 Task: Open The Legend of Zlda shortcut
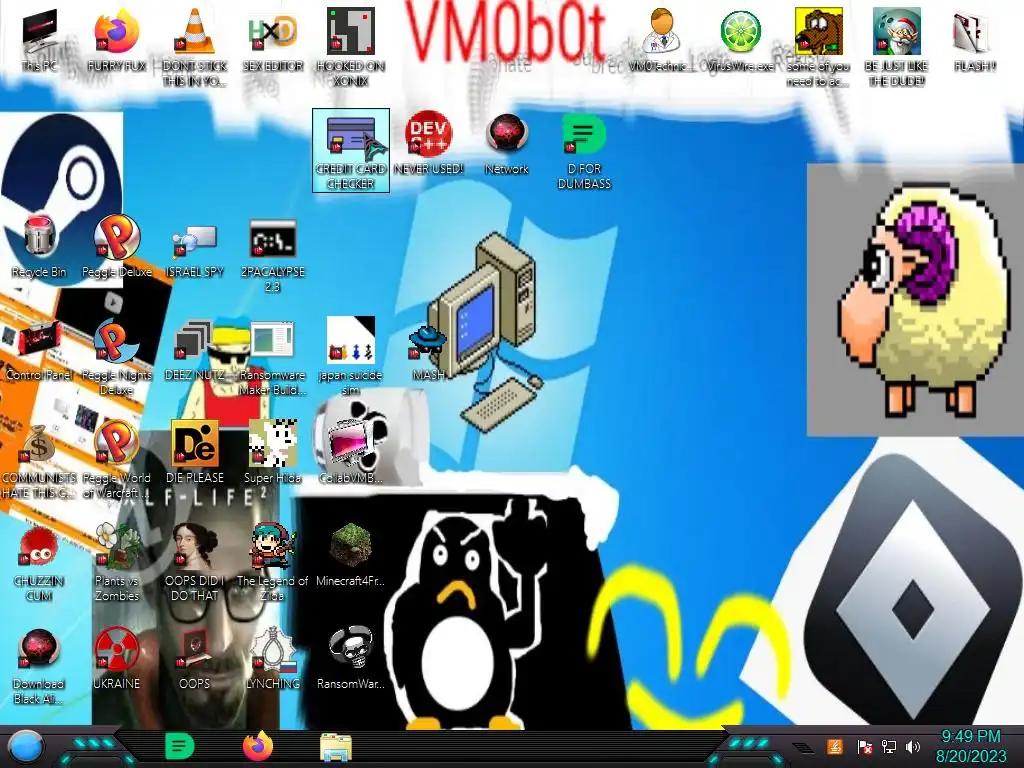(273, 563)
